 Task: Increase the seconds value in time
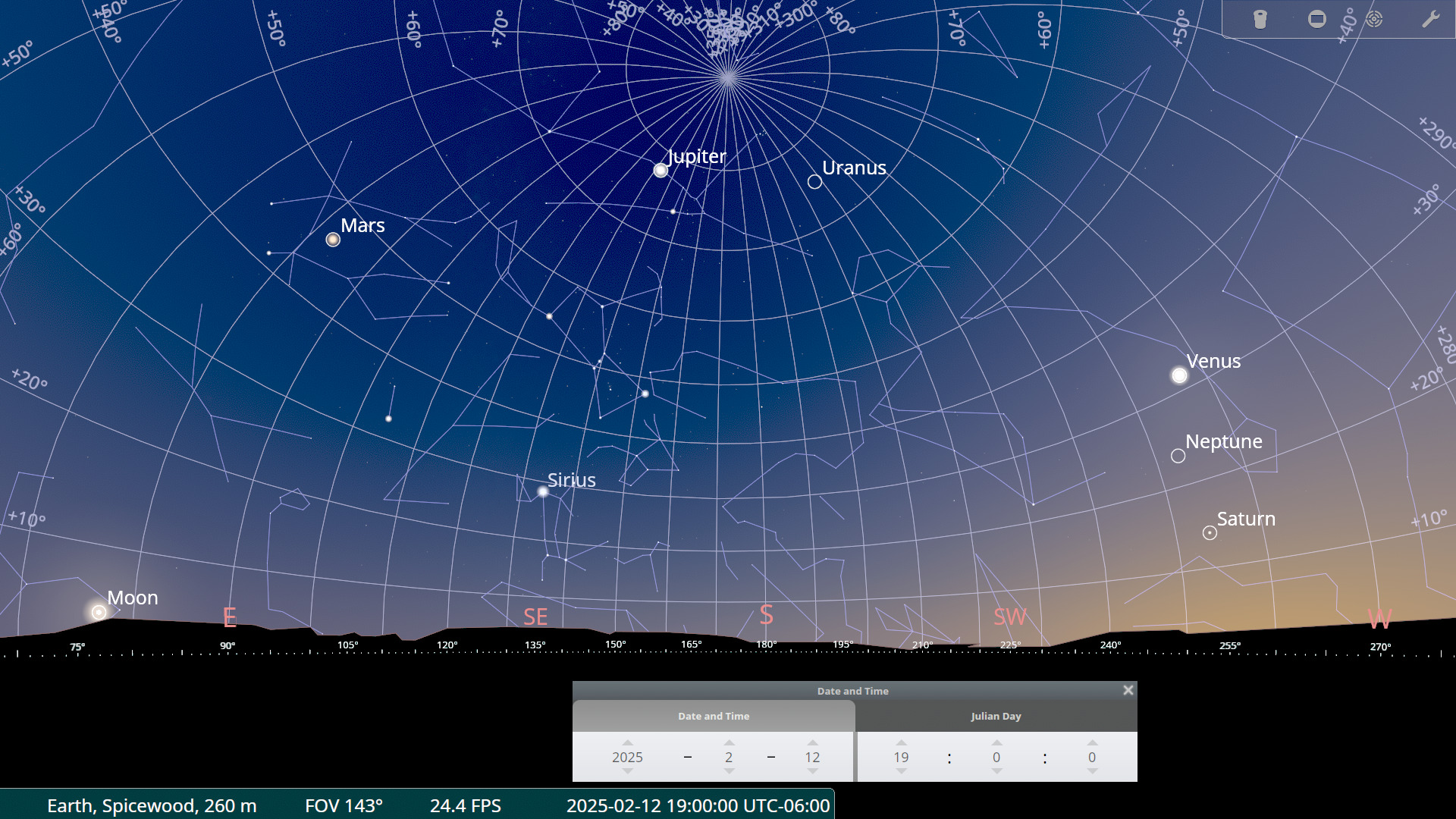click(x=1092, y=743)
